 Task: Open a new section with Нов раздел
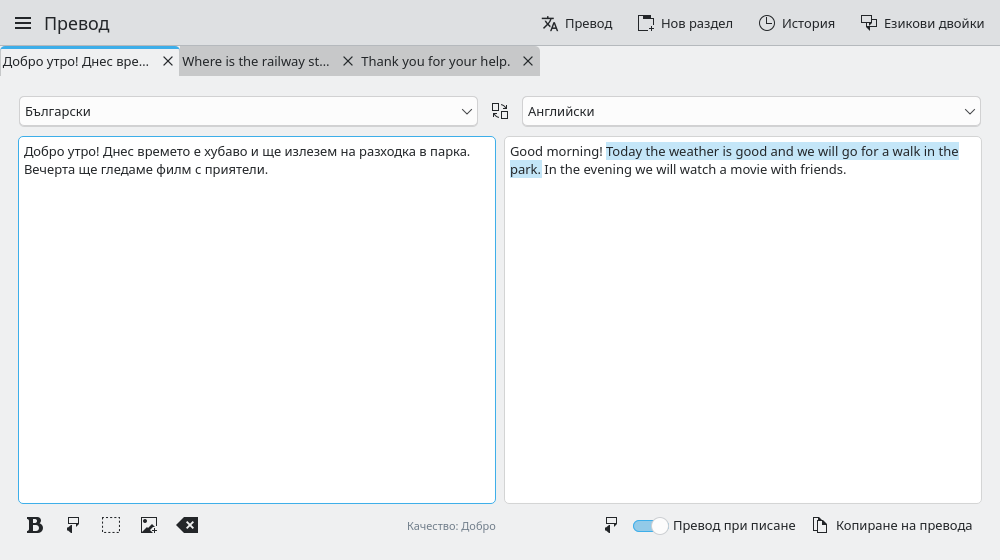685,24
